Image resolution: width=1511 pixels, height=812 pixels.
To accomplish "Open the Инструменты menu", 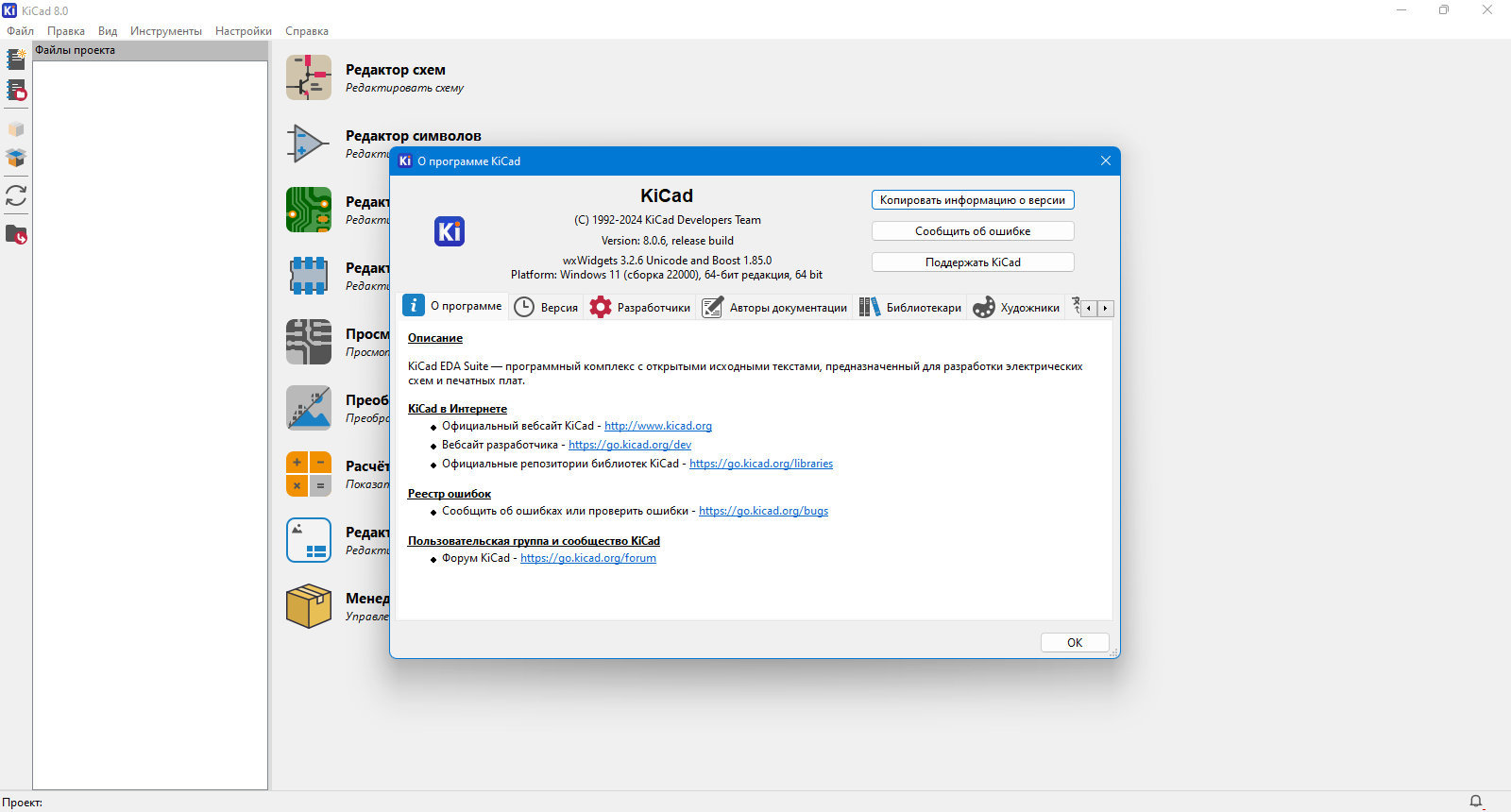I will point(166,31).
